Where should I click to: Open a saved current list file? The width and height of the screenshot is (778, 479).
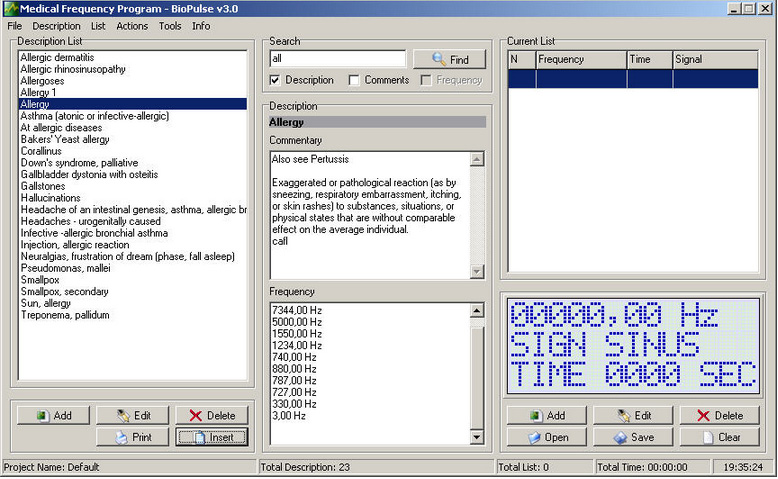[546, 437]
